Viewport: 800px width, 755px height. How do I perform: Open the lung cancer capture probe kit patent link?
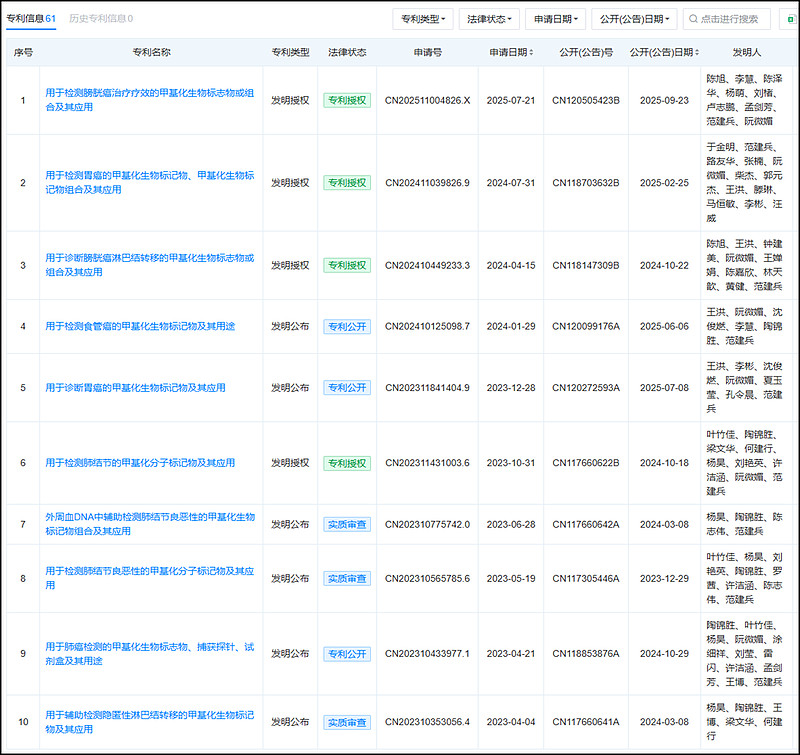[150, 654]
